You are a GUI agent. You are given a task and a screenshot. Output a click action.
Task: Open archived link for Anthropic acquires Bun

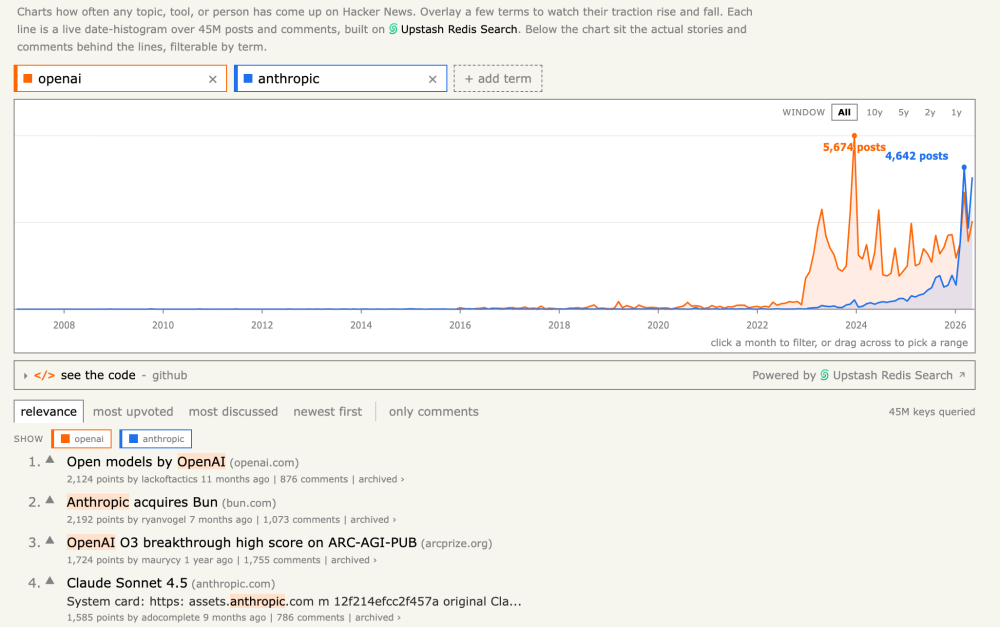click(x=373, y=520)
